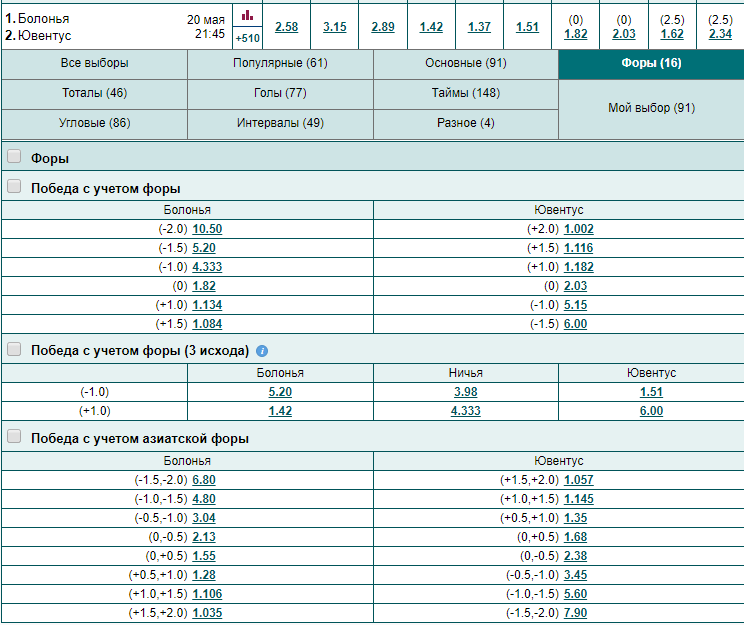The width and height of the screenshot is (744, 625).
Task: Pick Ювентус (+0.5,+1.0) odds 1.35
Action: pyautogui.click(x=575, y=518)
